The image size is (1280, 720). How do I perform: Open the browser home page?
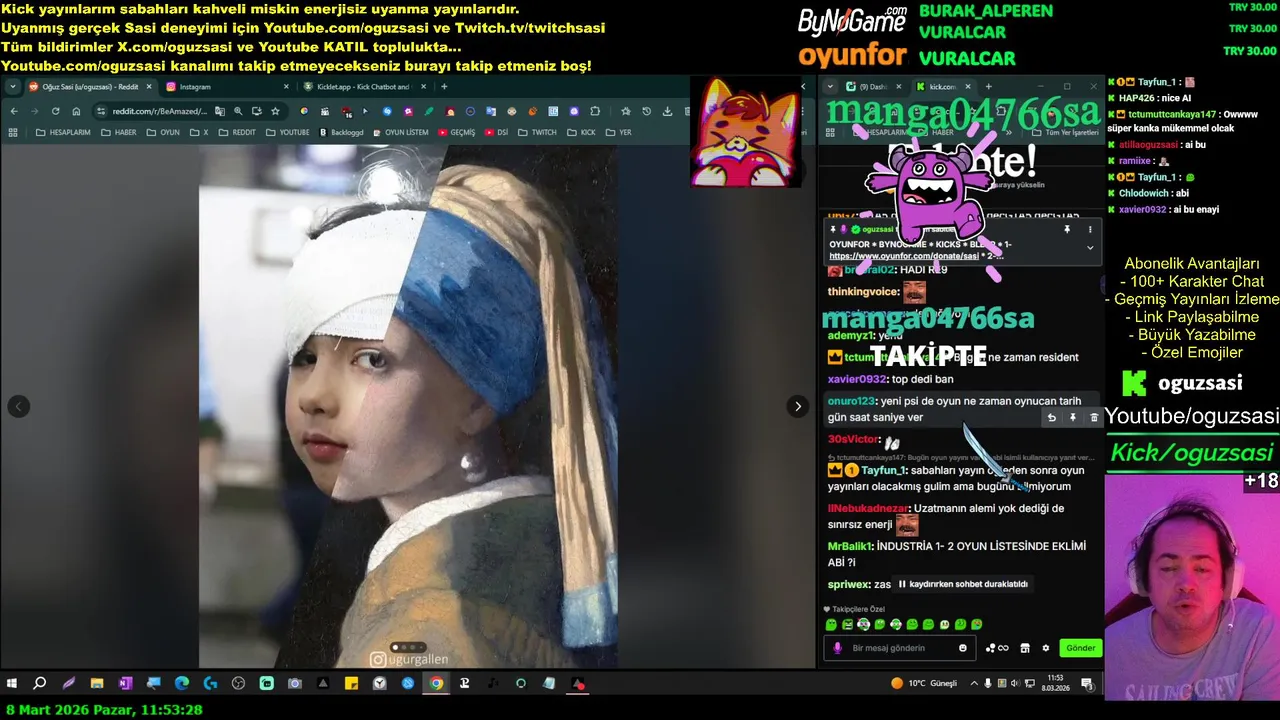coord(76,111)
